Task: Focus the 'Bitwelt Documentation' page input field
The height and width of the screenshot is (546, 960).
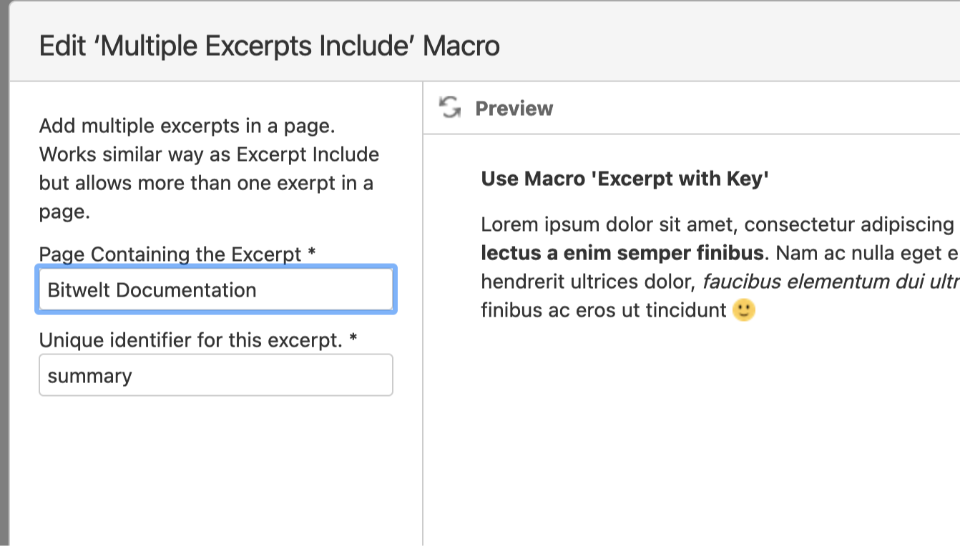Action: pos(216,290)
